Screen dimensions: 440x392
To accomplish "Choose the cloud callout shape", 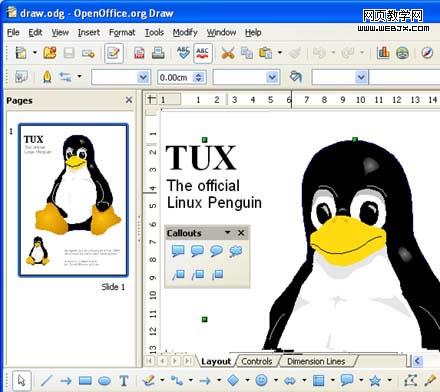I will pyautogui.click(x=236, y=251).
